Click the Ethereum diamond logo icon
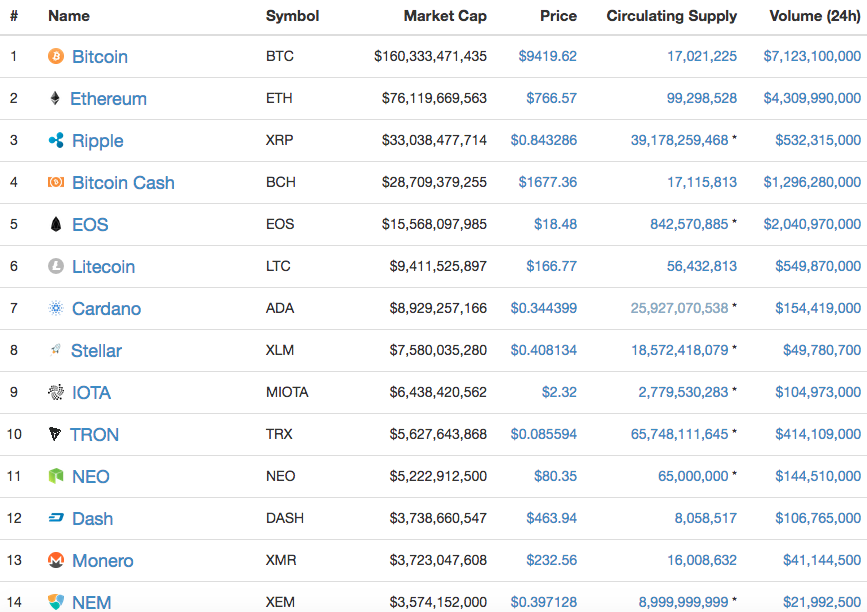The height and width of the screenshot is (612, 867). pos(55,98)
